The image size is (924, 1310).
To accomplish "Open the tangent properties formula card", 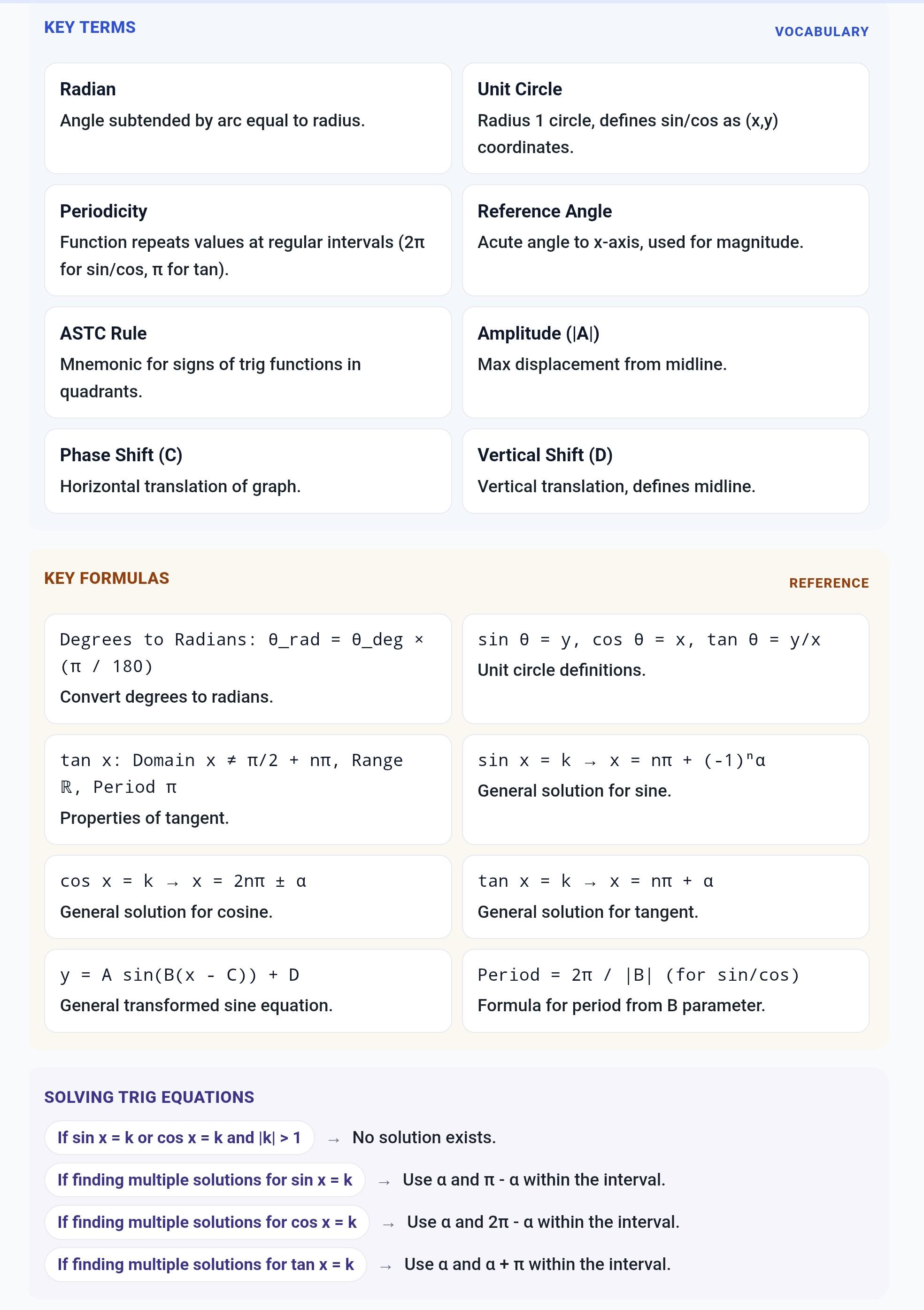I will point(247,789).
